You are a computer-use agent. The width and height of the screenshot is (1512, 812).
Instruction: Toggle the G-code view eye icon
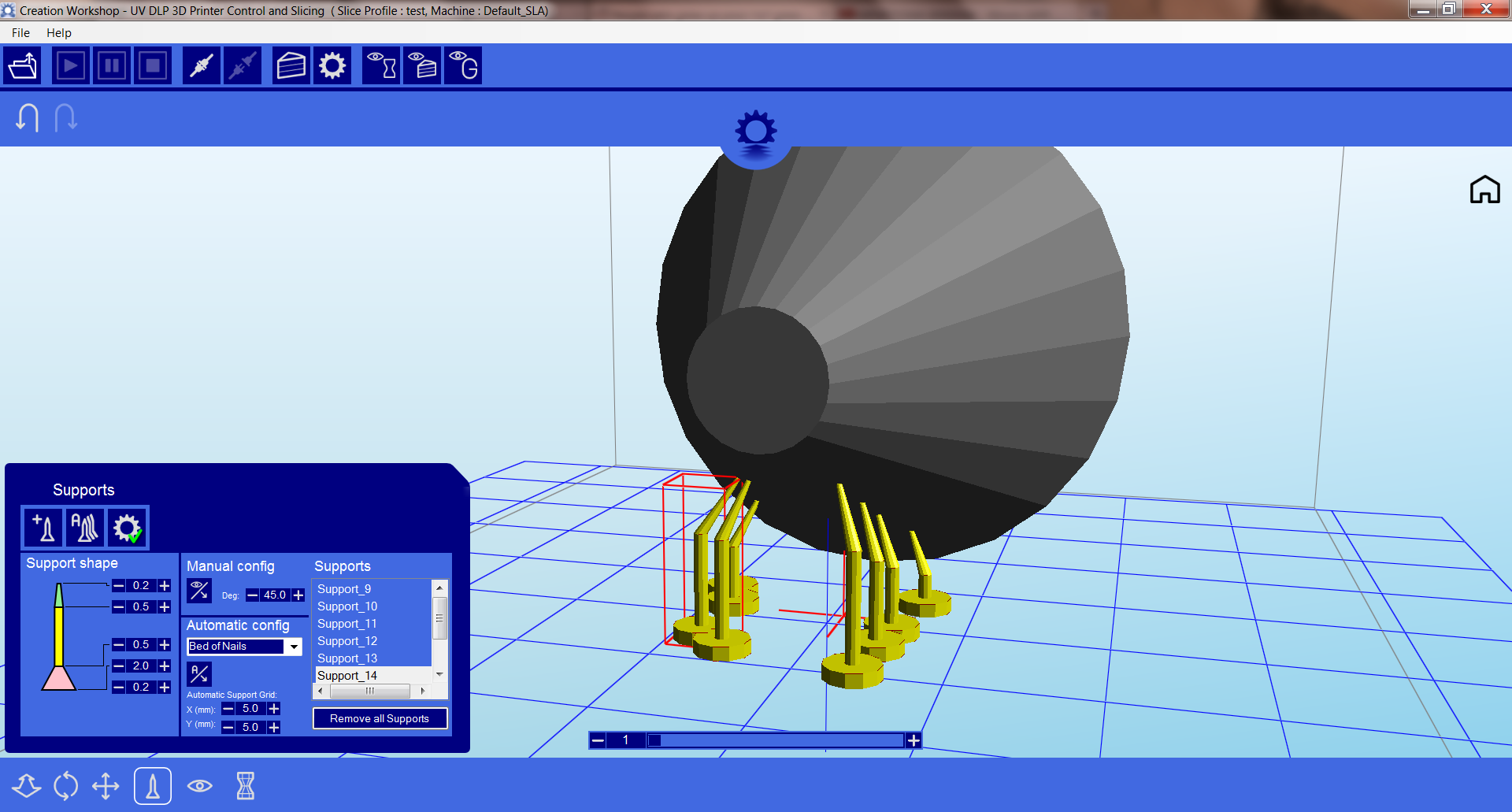click(463, 66)
